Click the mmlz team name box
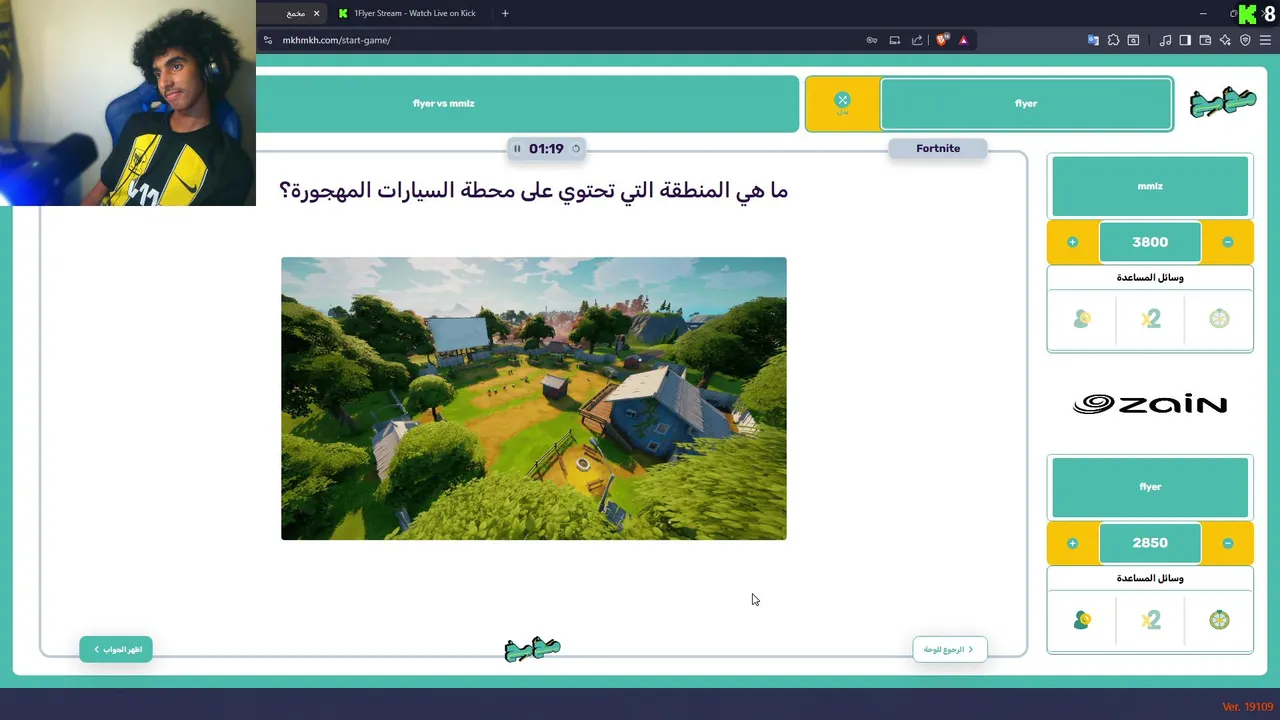This screenshot has width=1280, height=720. (x=1150, y=186)
